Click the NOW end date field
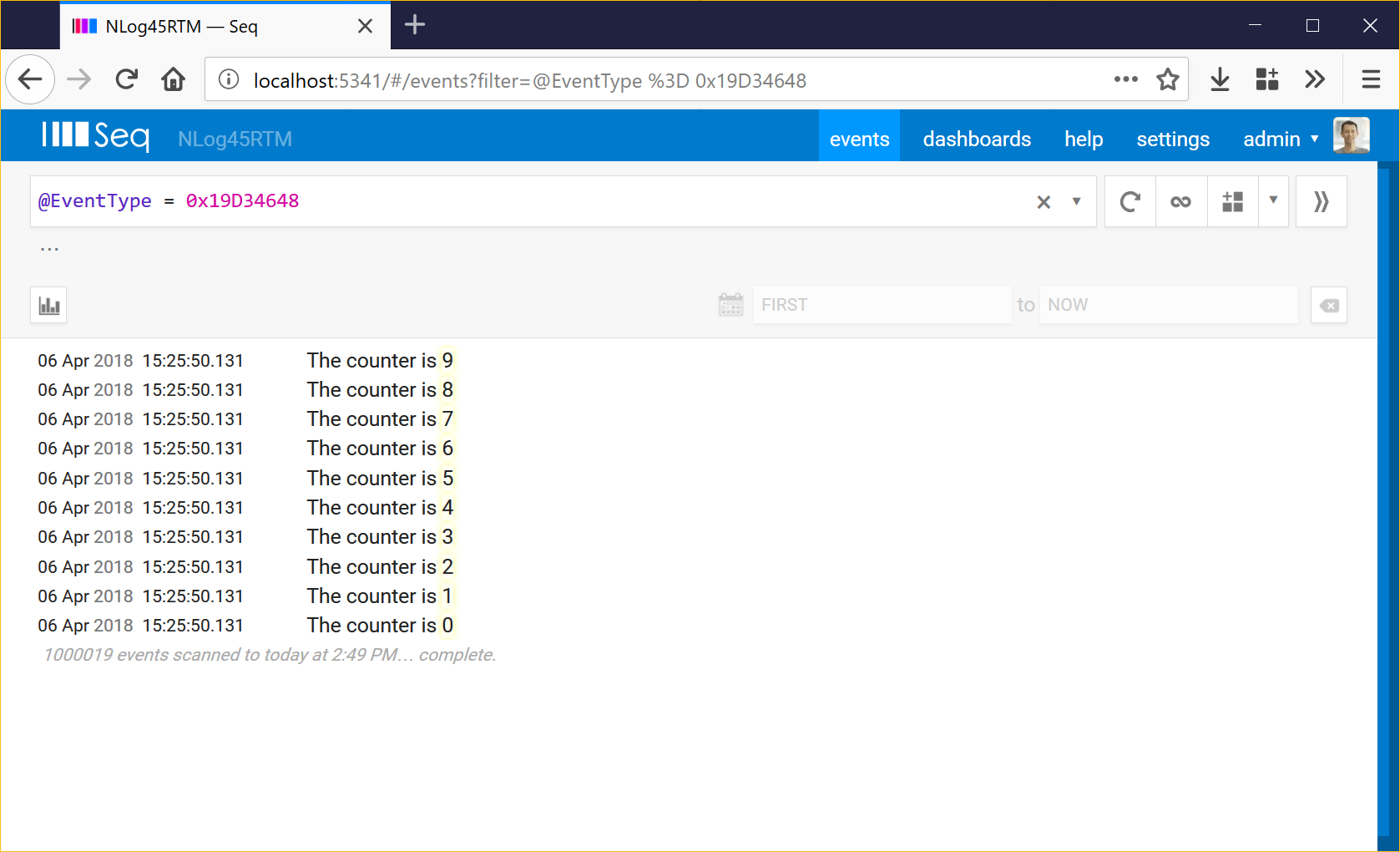This screenshot has width=1400, height=852. (x=1169, y=305)
